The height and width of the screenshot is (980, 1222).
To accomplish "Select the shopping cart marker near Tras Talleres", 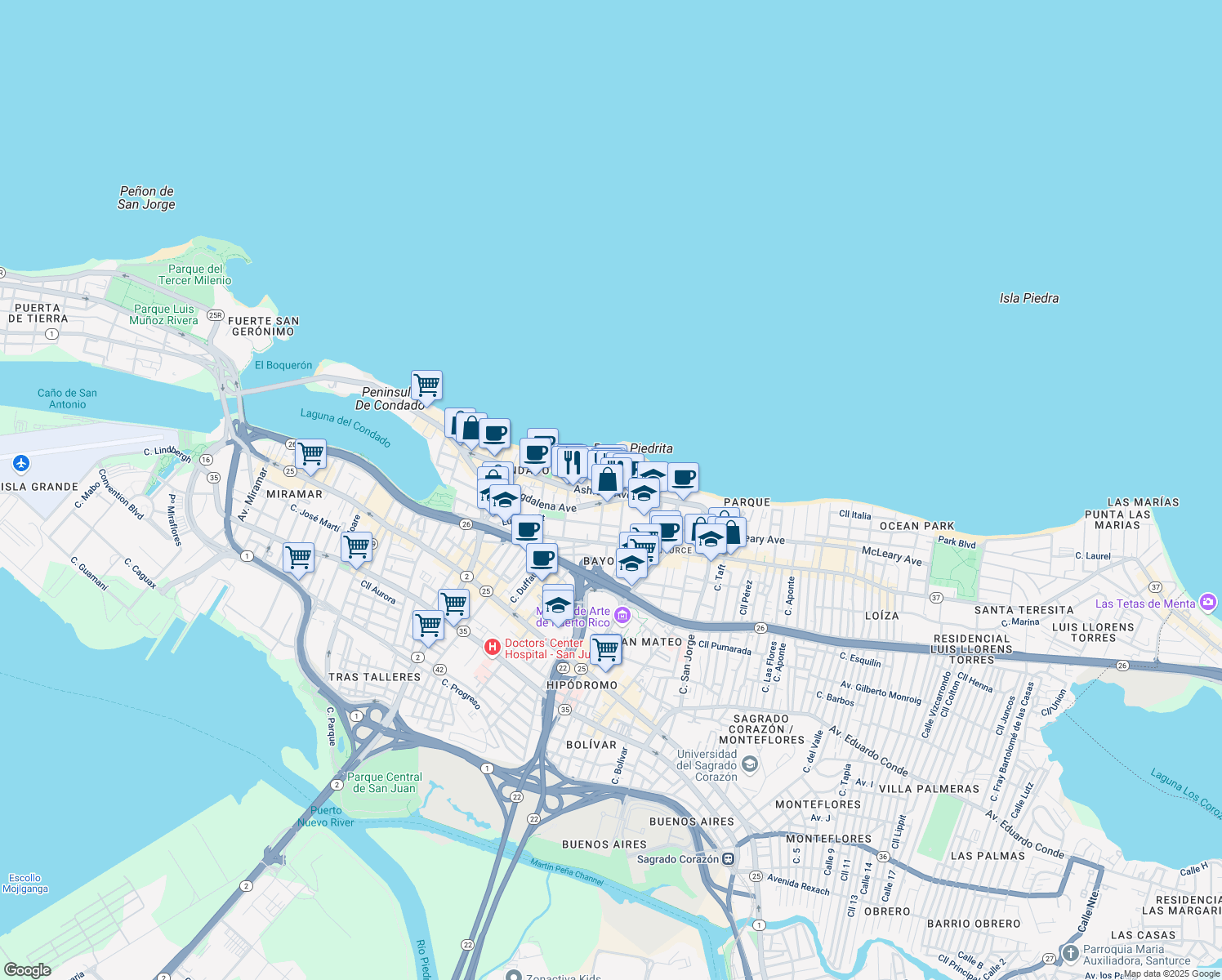I will pos(428,625).
